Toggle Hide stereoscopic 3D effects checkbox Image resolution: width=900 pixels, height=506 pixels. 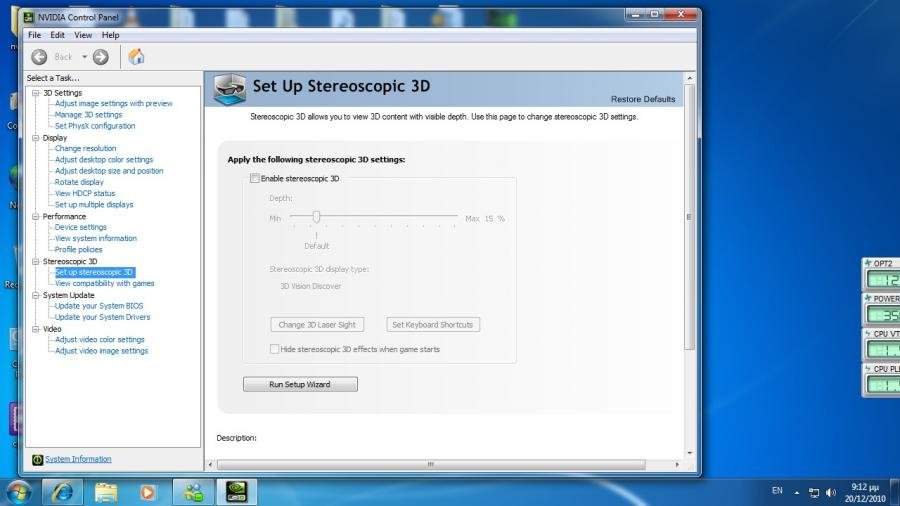click(x=274, y=349)
